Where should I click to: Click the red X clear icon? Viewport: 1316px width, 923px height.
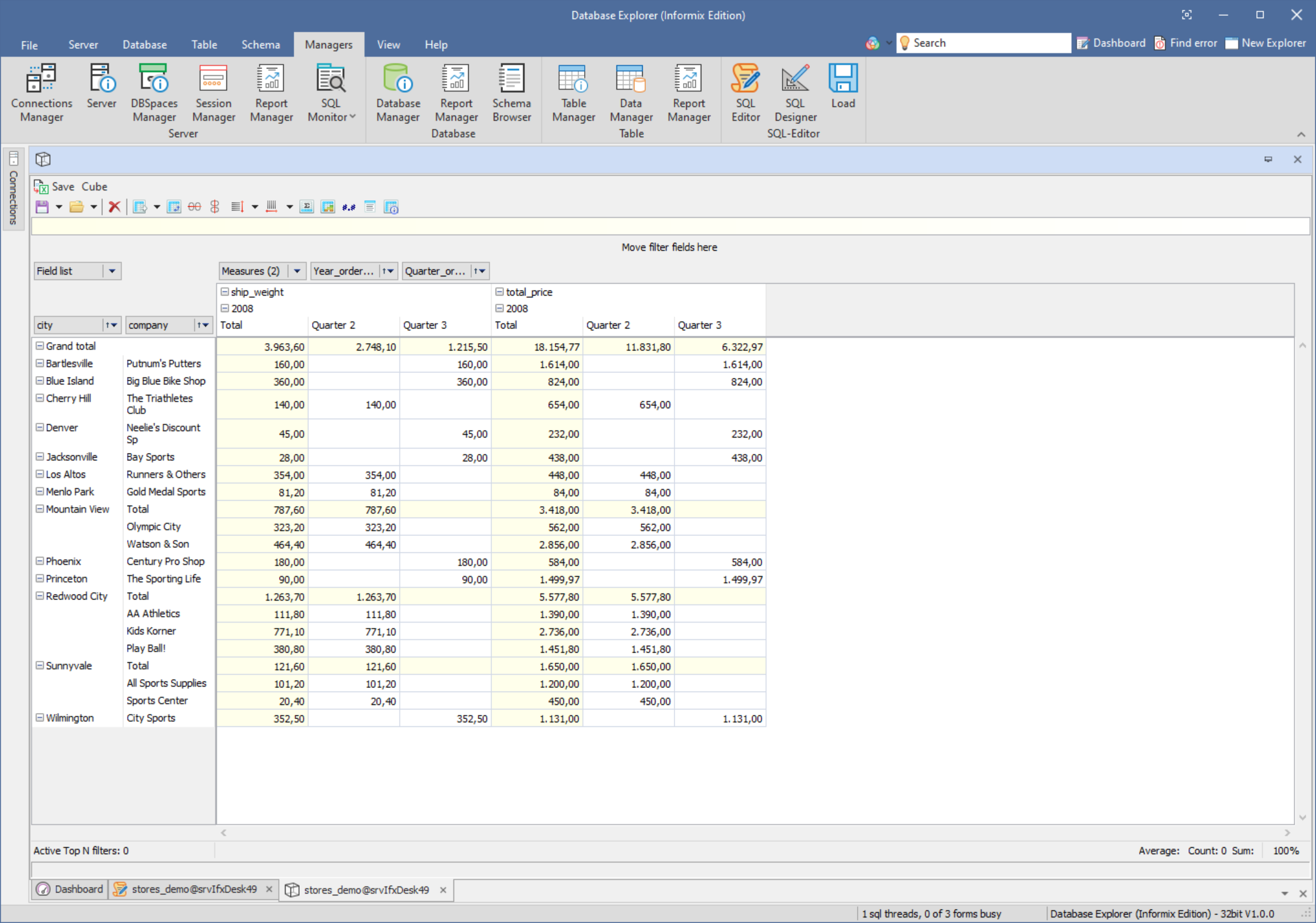tap(114, 207)
